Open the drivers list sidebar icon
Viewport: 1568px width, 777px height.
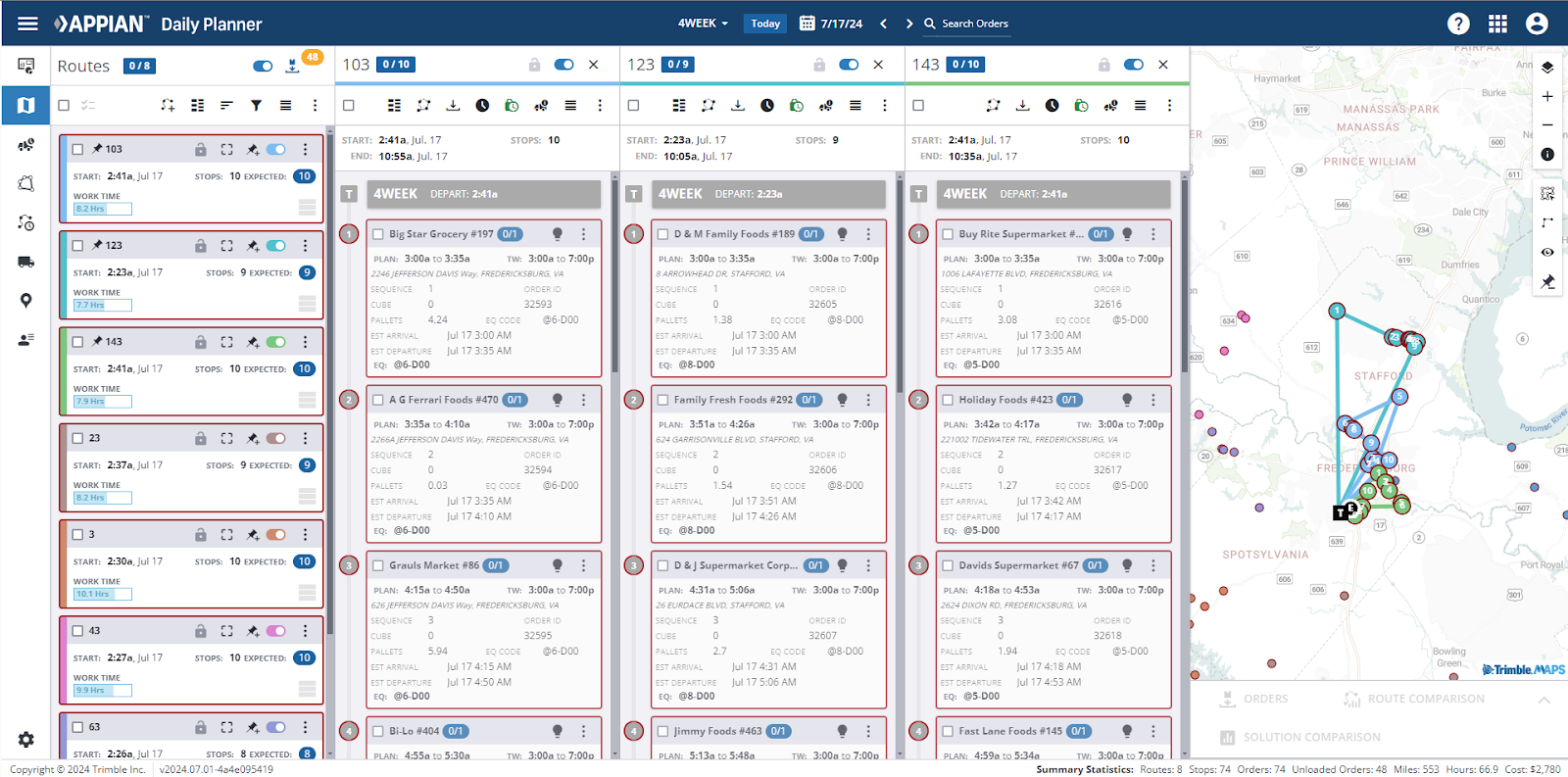26,340
